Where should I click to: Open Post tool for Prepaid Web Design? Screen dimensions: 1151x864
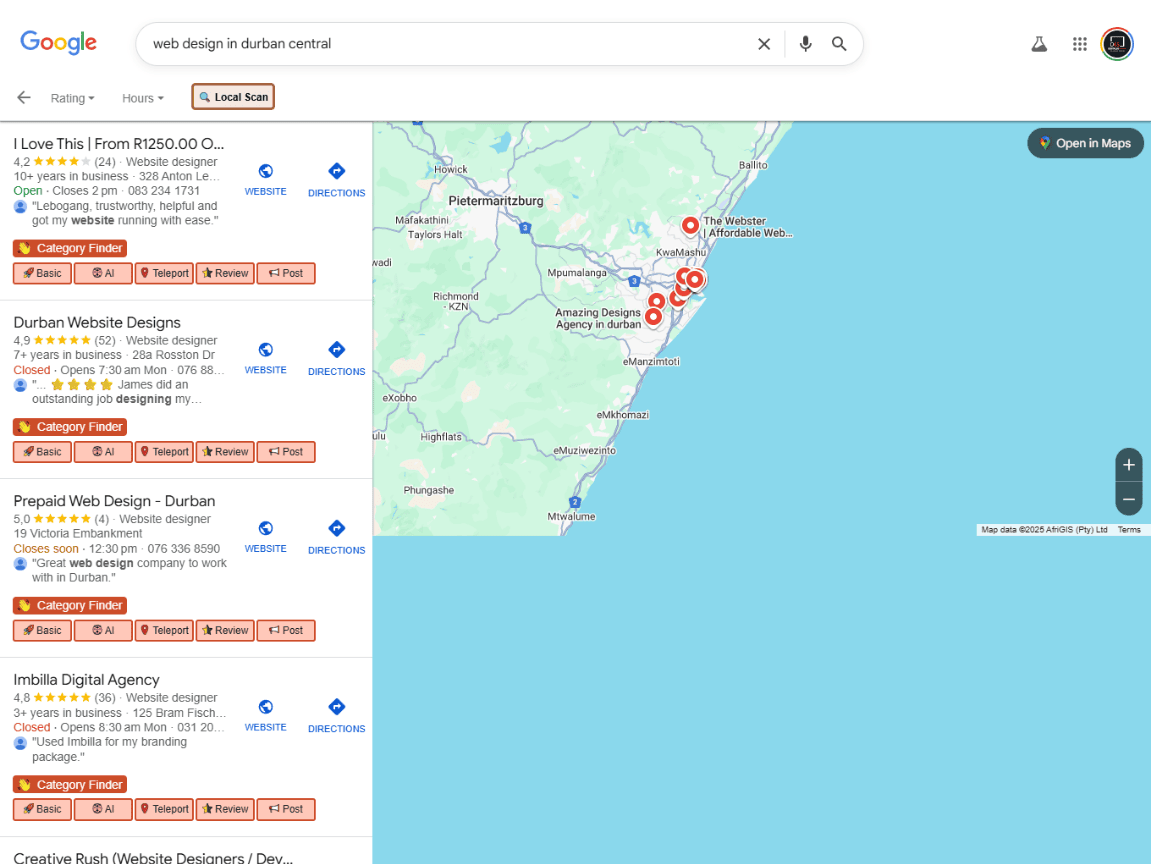tap(286, 631)
